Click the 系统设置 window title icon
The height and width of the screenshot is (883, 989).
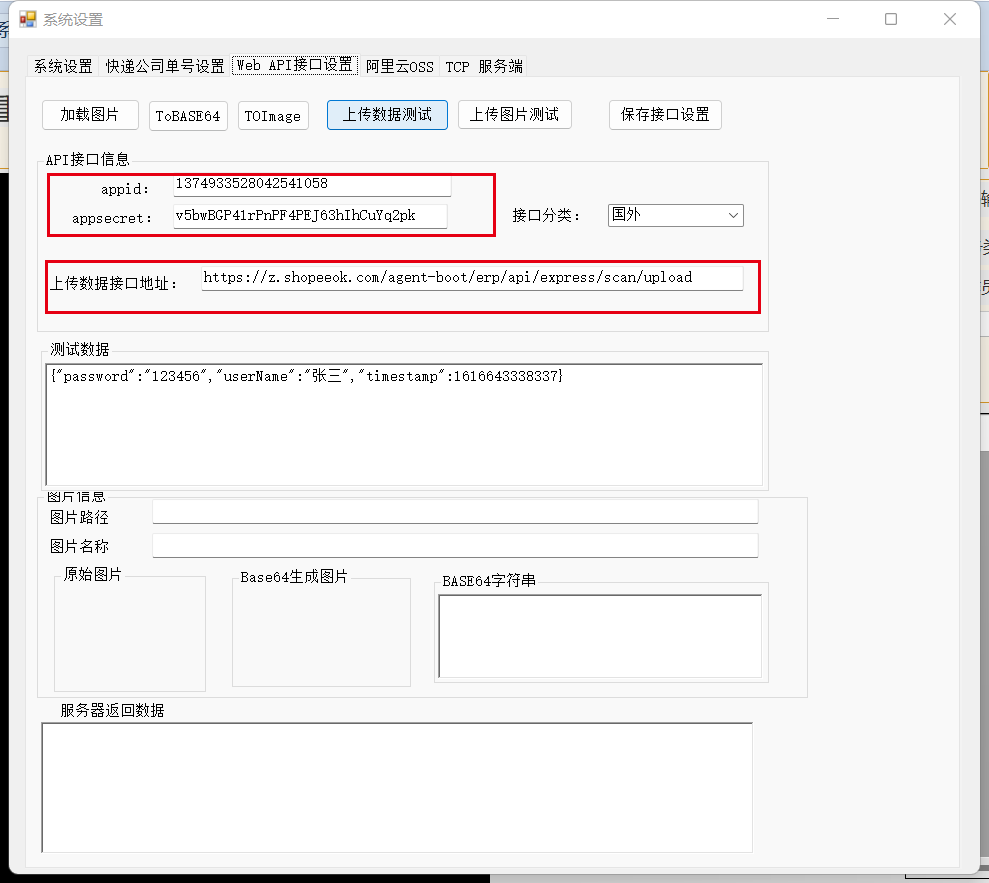click(x=28, y=20)
